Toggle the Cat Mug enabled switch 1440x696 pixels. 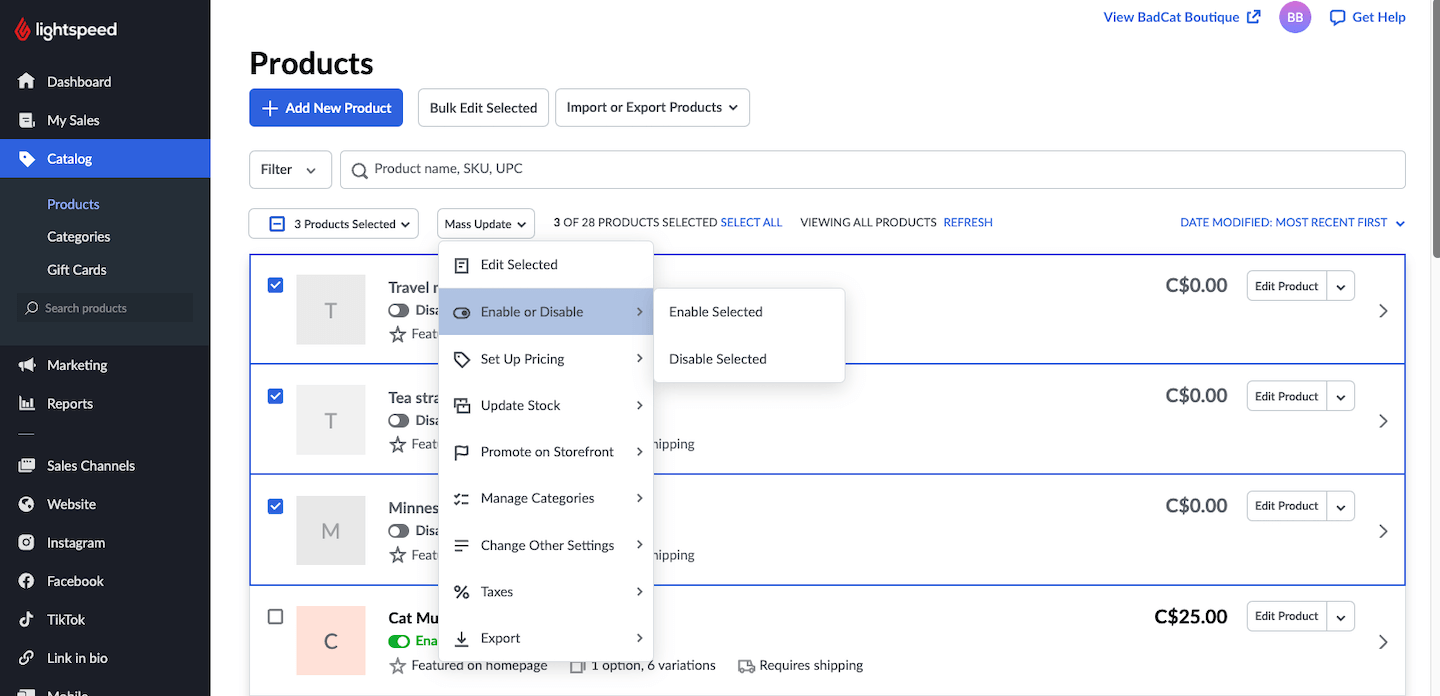pyautogui.click(x=399, y=641)
